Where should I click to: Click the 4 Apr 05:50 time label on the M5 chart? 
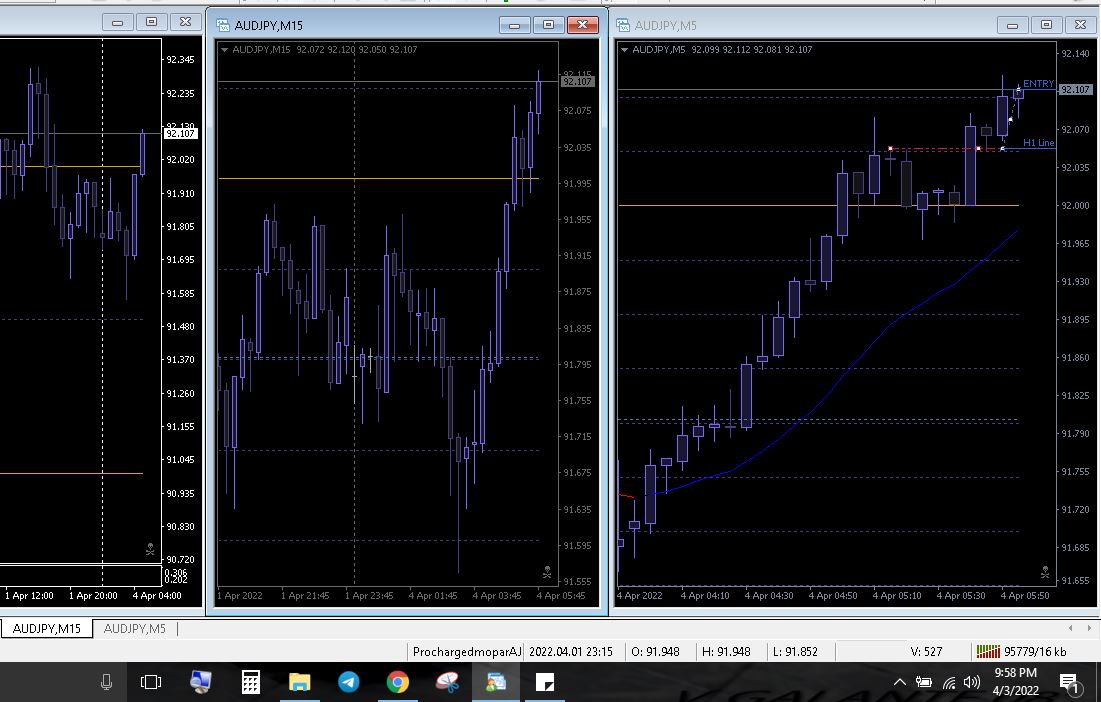click(x=1024, y=595)
